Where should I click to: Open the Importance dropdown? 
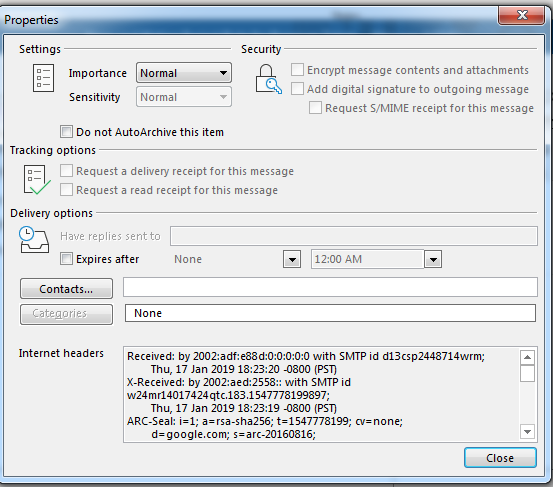click(x=184, y=73)
